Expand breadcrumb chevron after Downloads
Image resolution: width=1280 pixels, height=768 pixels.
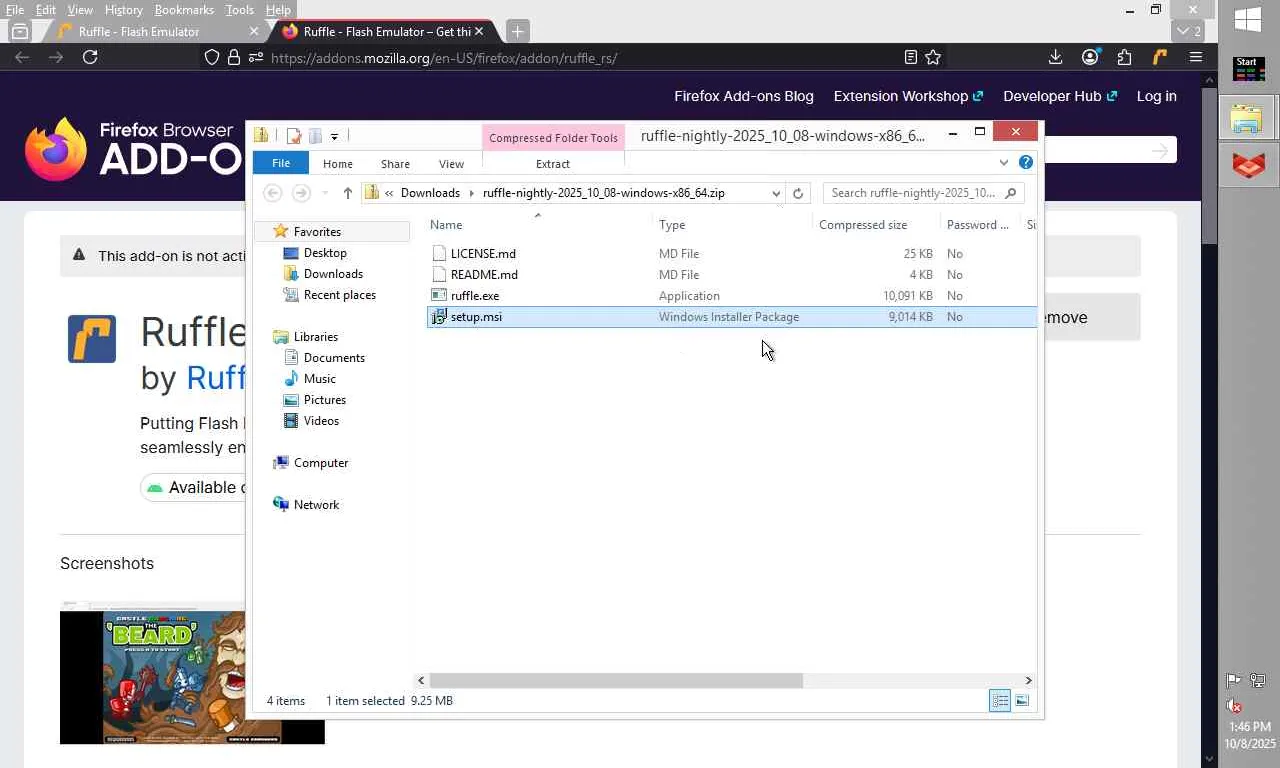pyautogui.click(x=471, y=193)
